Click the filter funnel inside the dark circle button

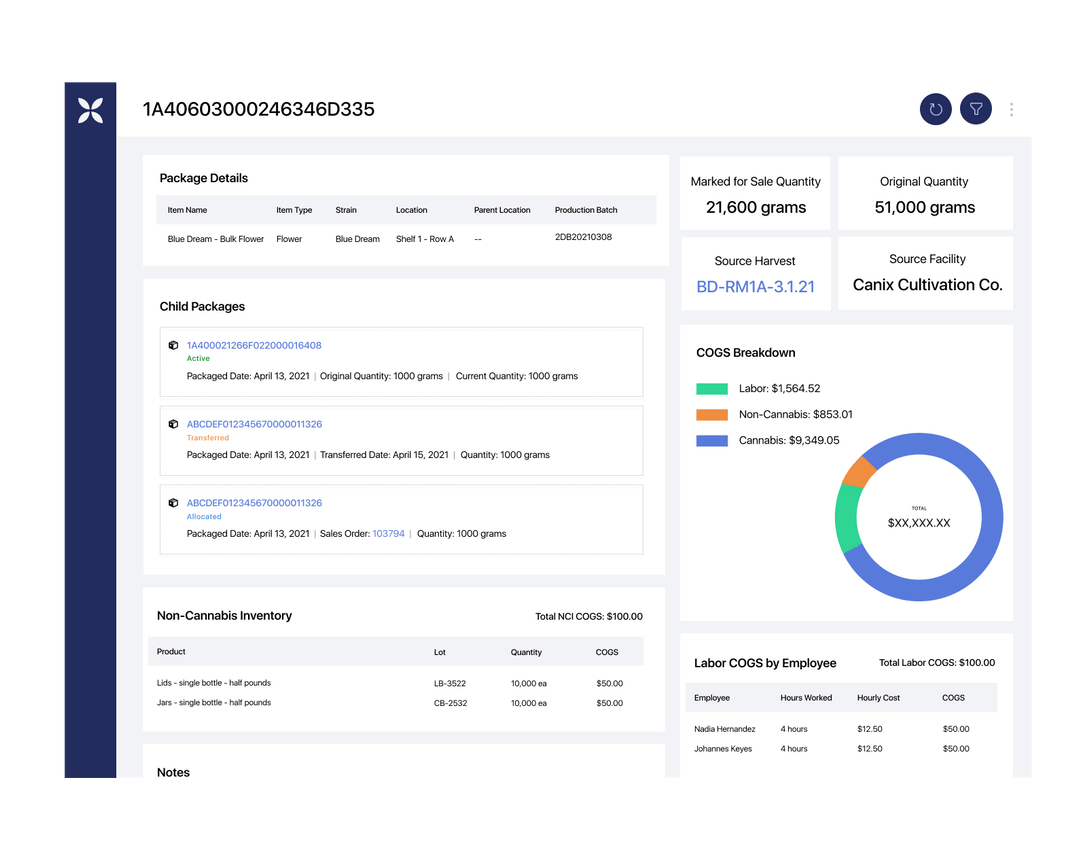(975, 109)
